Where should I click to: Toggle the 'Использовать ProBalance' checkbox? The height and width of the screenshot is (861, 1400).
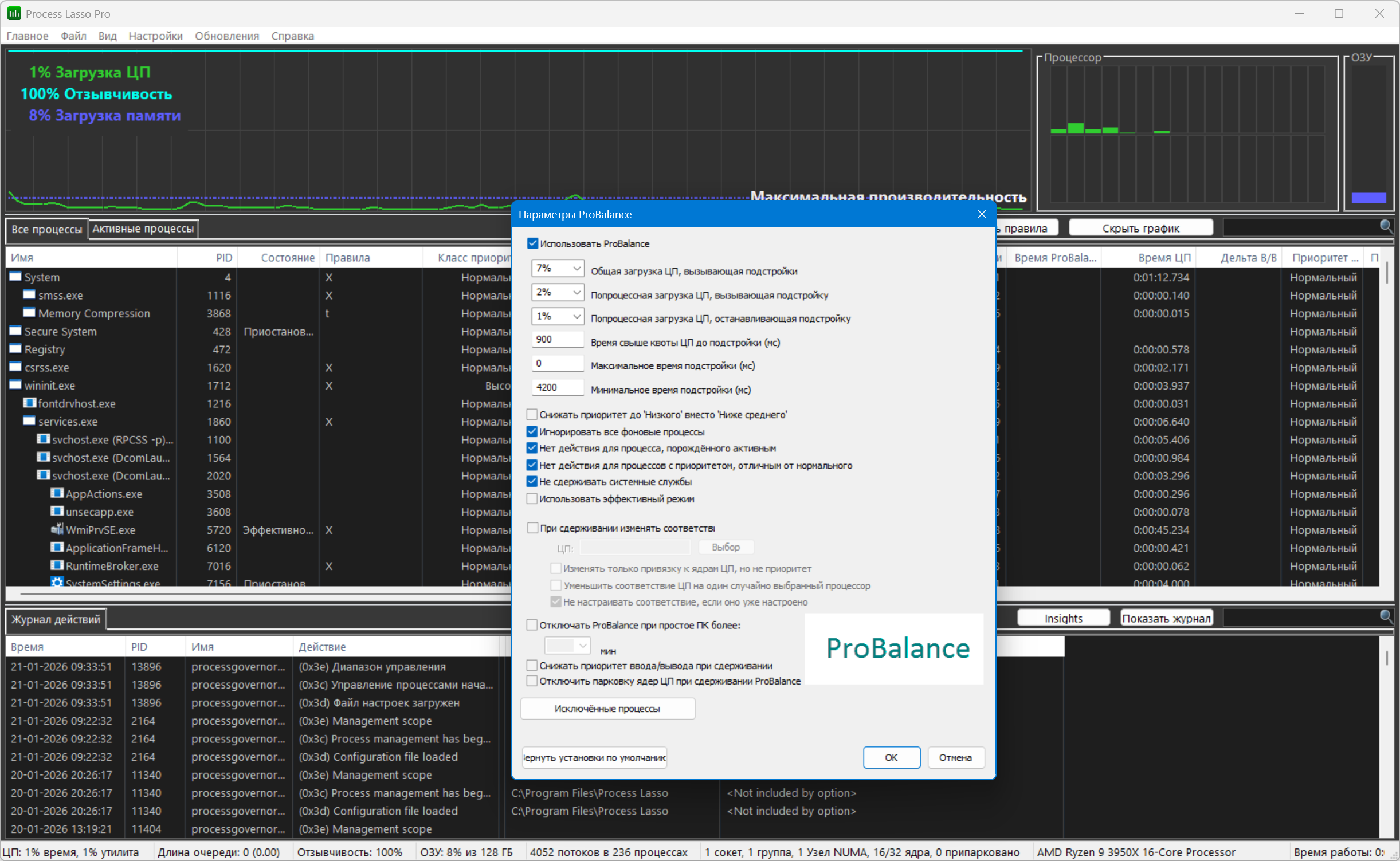pos(532,243)
